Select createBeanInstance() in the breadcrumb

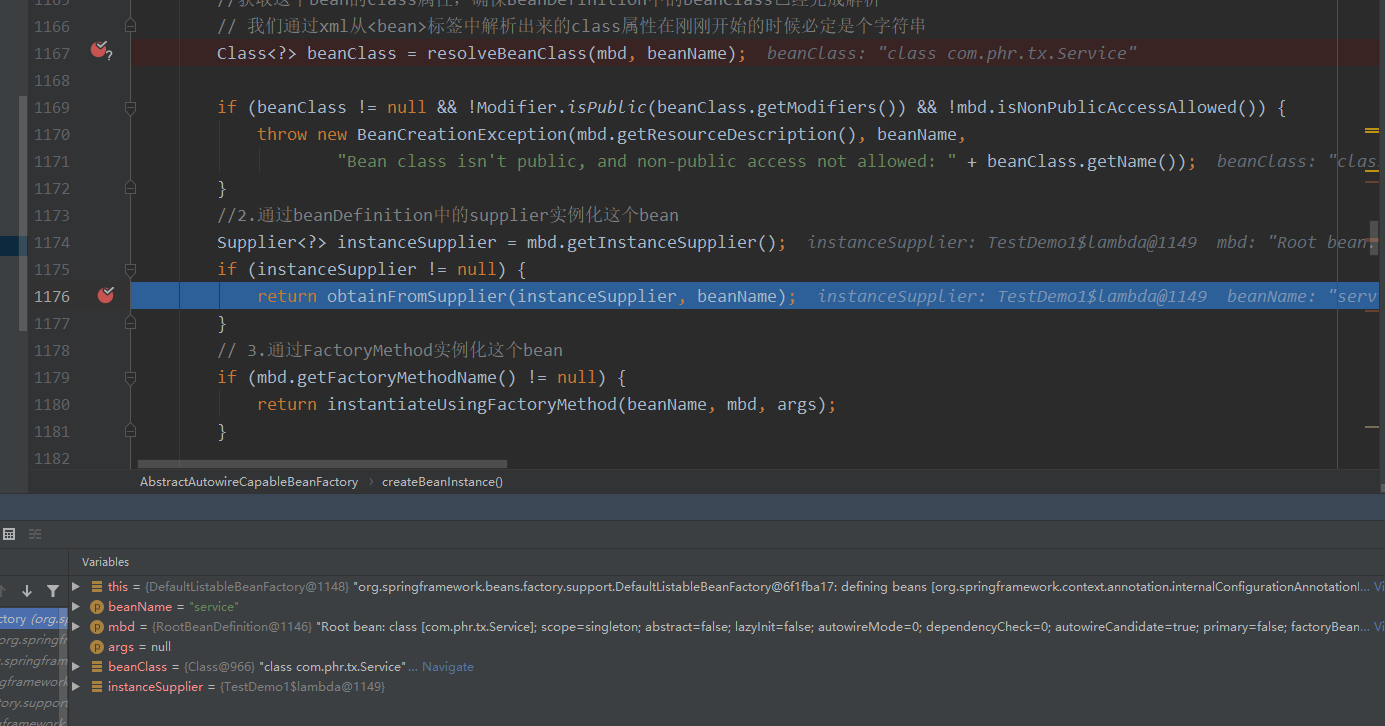[442, 482]
